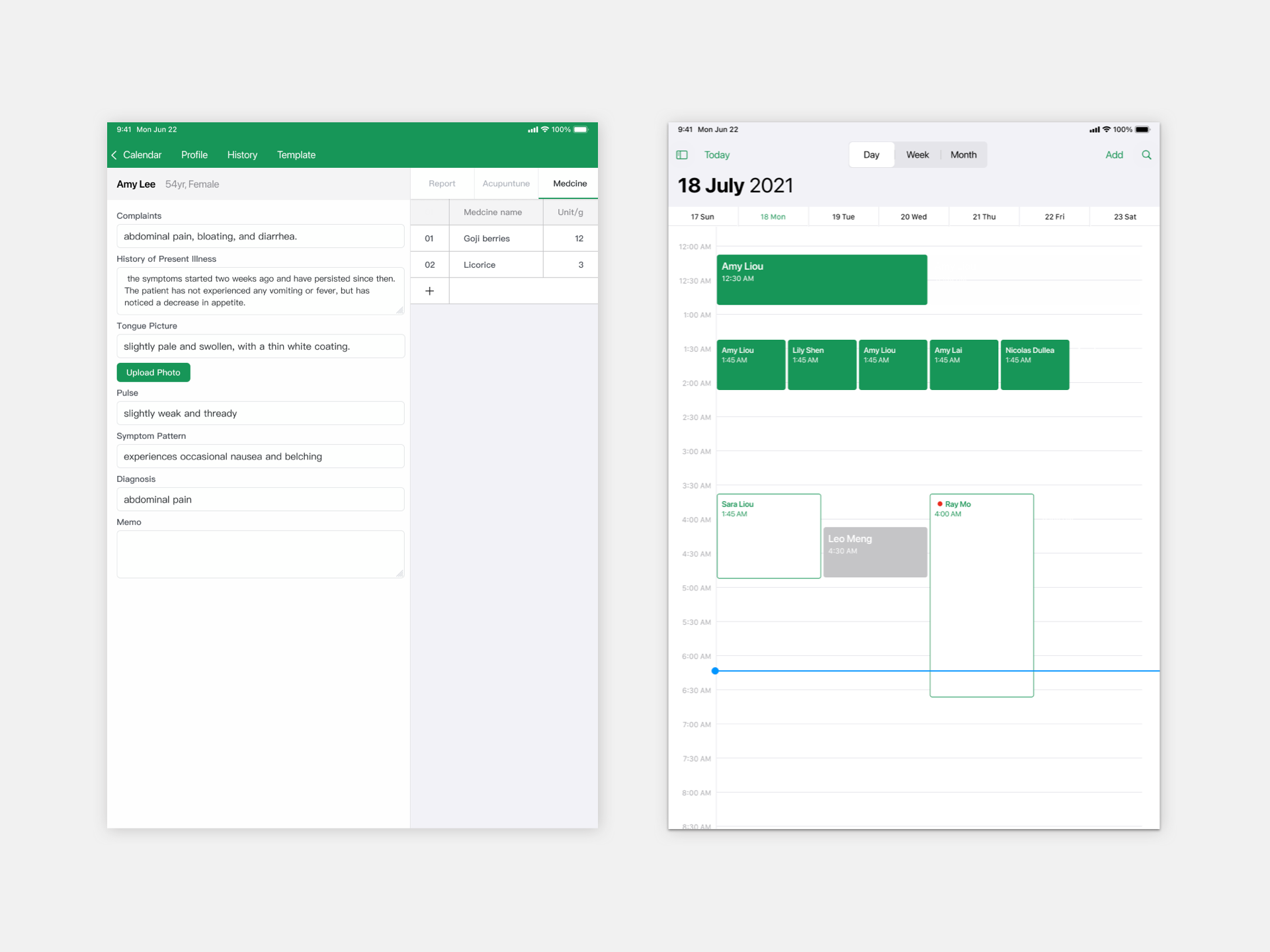The image size is (1270, 952).
Task: Click the blue current-time indicator dot
Action: click(715, 671)
